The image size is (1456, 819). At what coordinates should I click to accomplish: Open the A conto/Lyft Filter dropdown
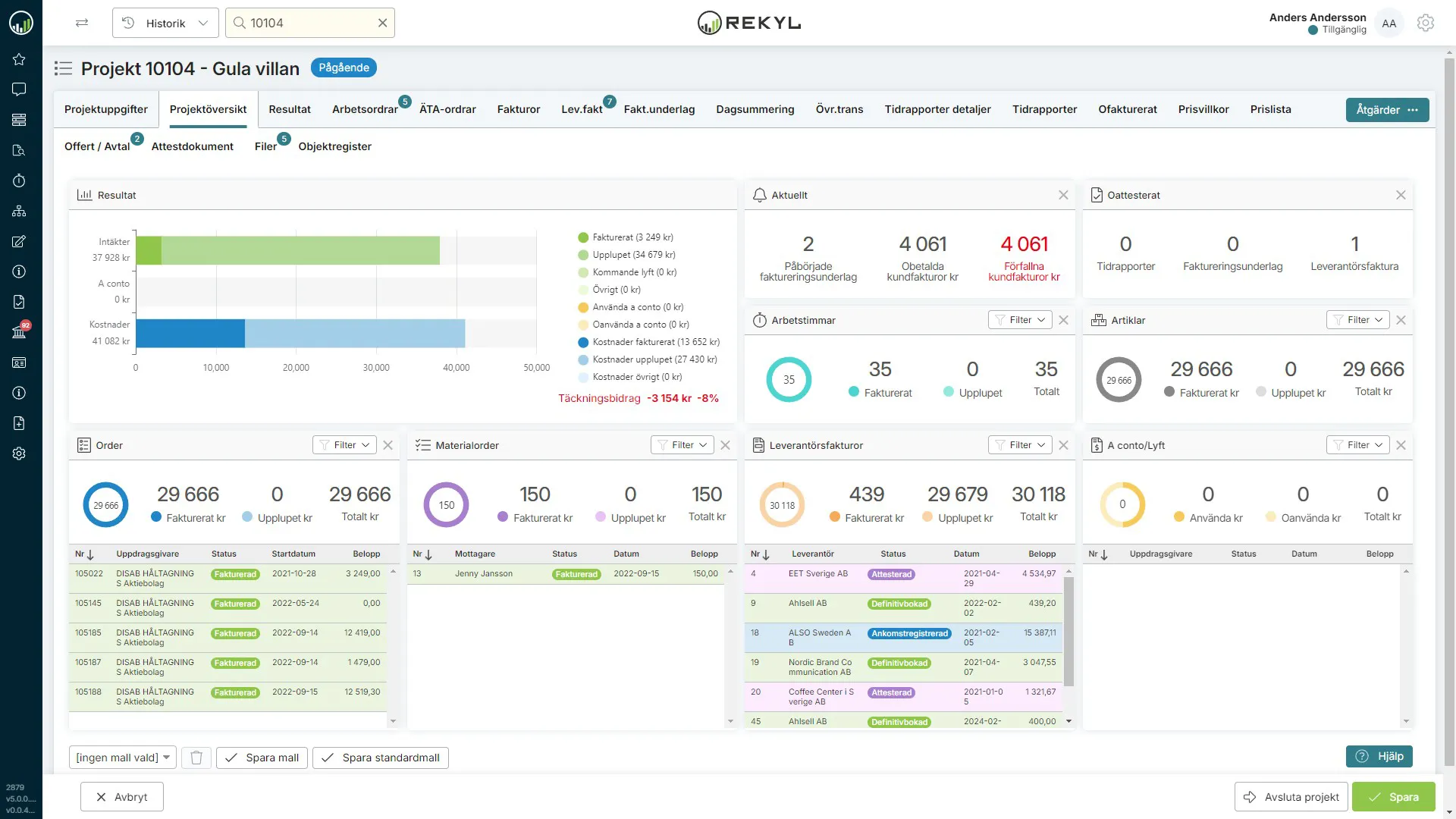pyautogui.click(x=1357, y=445)
